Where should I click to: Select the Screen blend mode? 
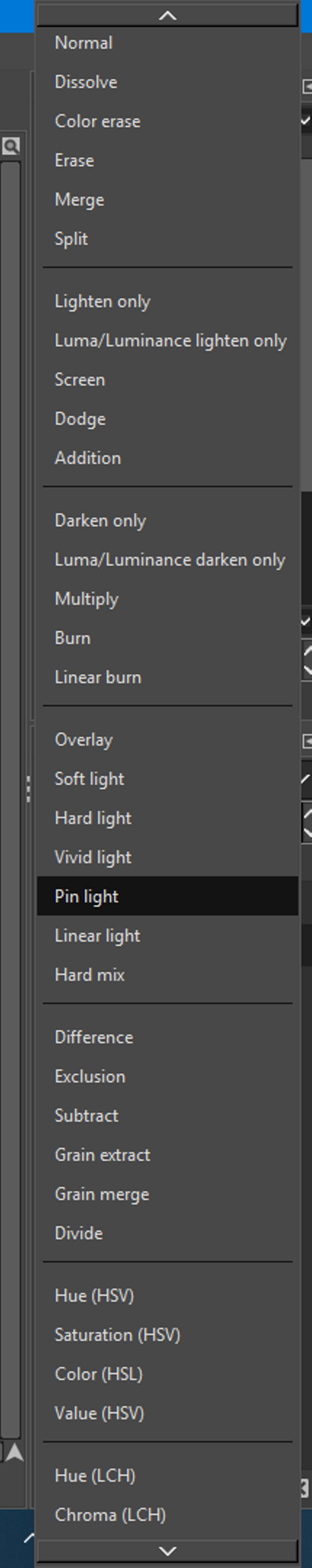click(167, 380)
